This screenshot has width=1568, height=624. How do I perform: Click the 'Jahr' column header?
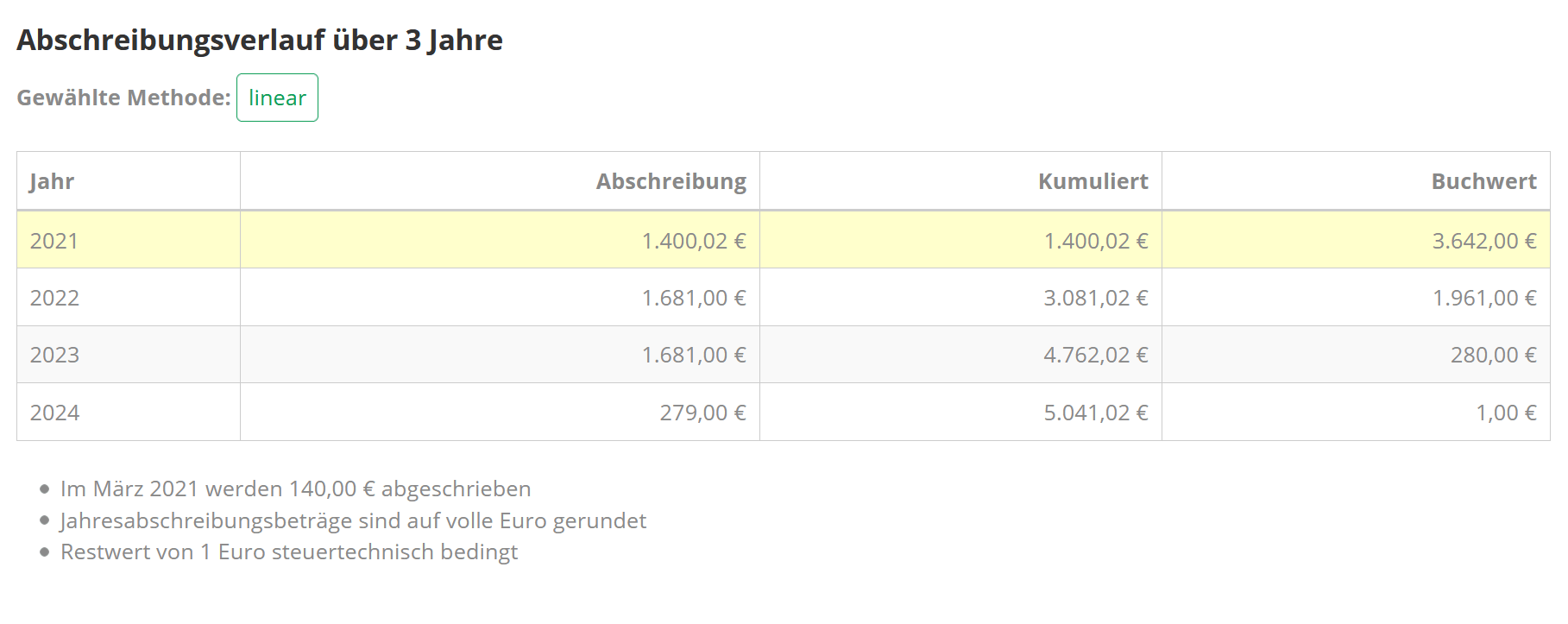[x=52, y=181]
